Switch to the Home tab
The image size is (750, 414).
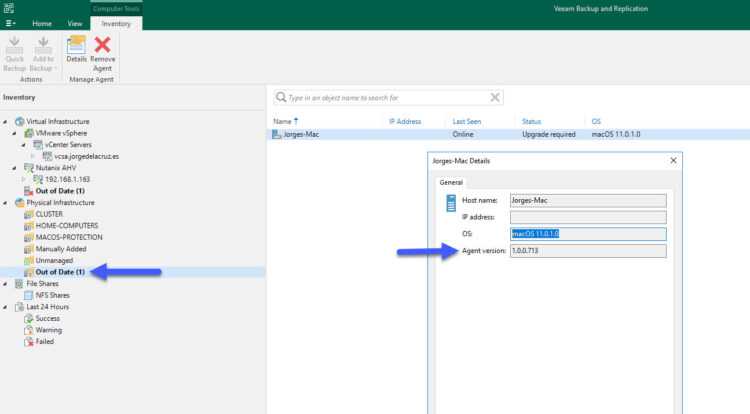42,23
